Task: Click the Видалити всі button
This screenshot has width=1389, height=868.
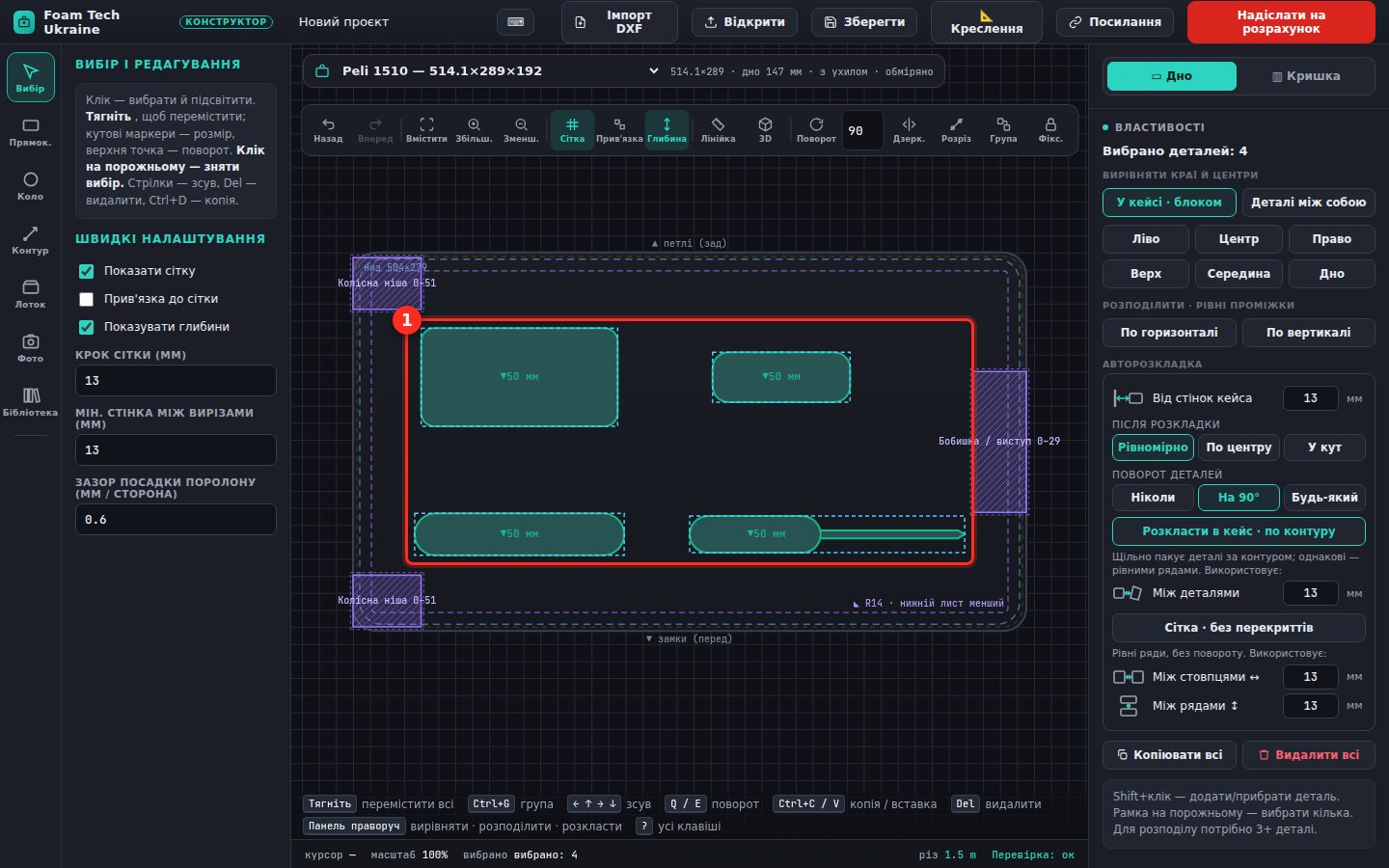Action: pyautogui.click(x=1309, y=755)
